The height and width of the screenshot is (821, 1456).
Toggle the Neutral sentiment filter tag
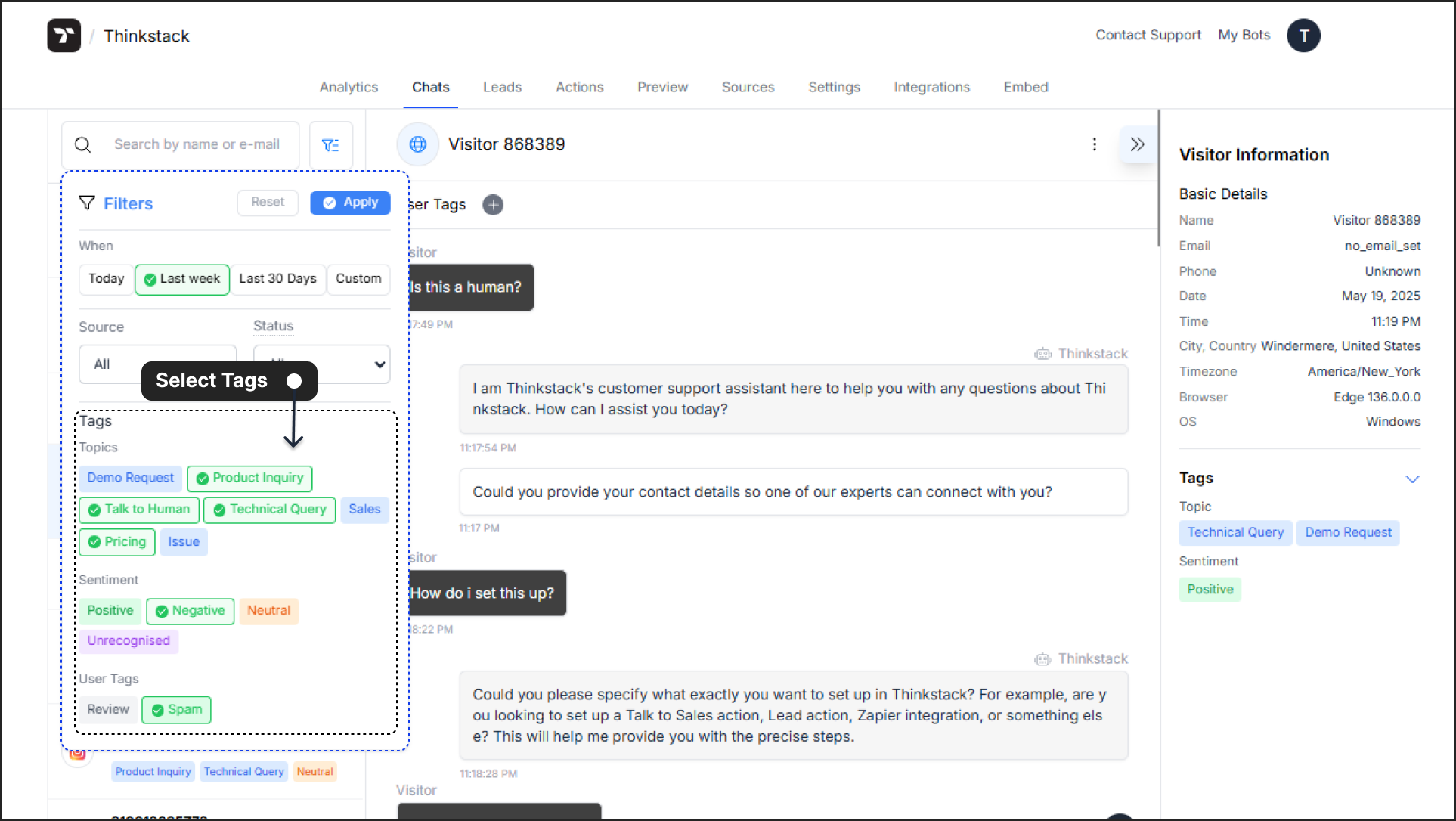click(268, 611)
